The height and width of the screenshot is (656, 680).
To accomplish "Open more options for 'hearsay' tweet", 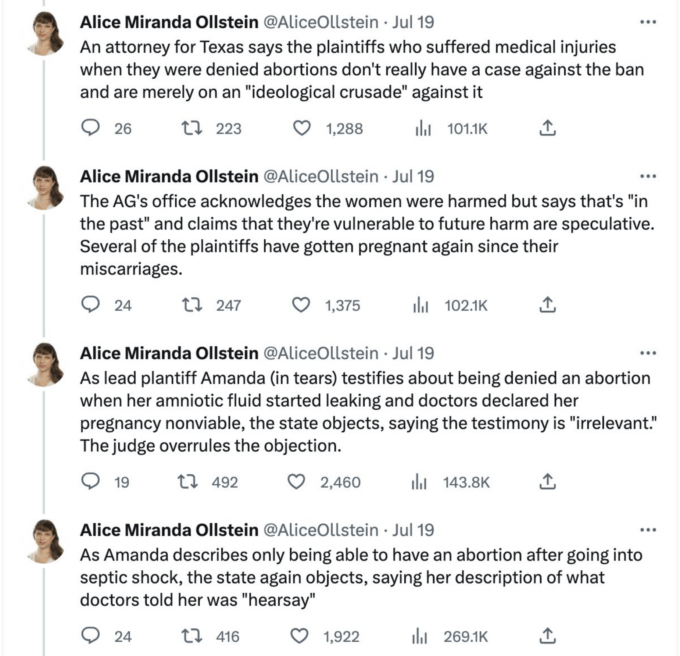I will coord(648,530).
